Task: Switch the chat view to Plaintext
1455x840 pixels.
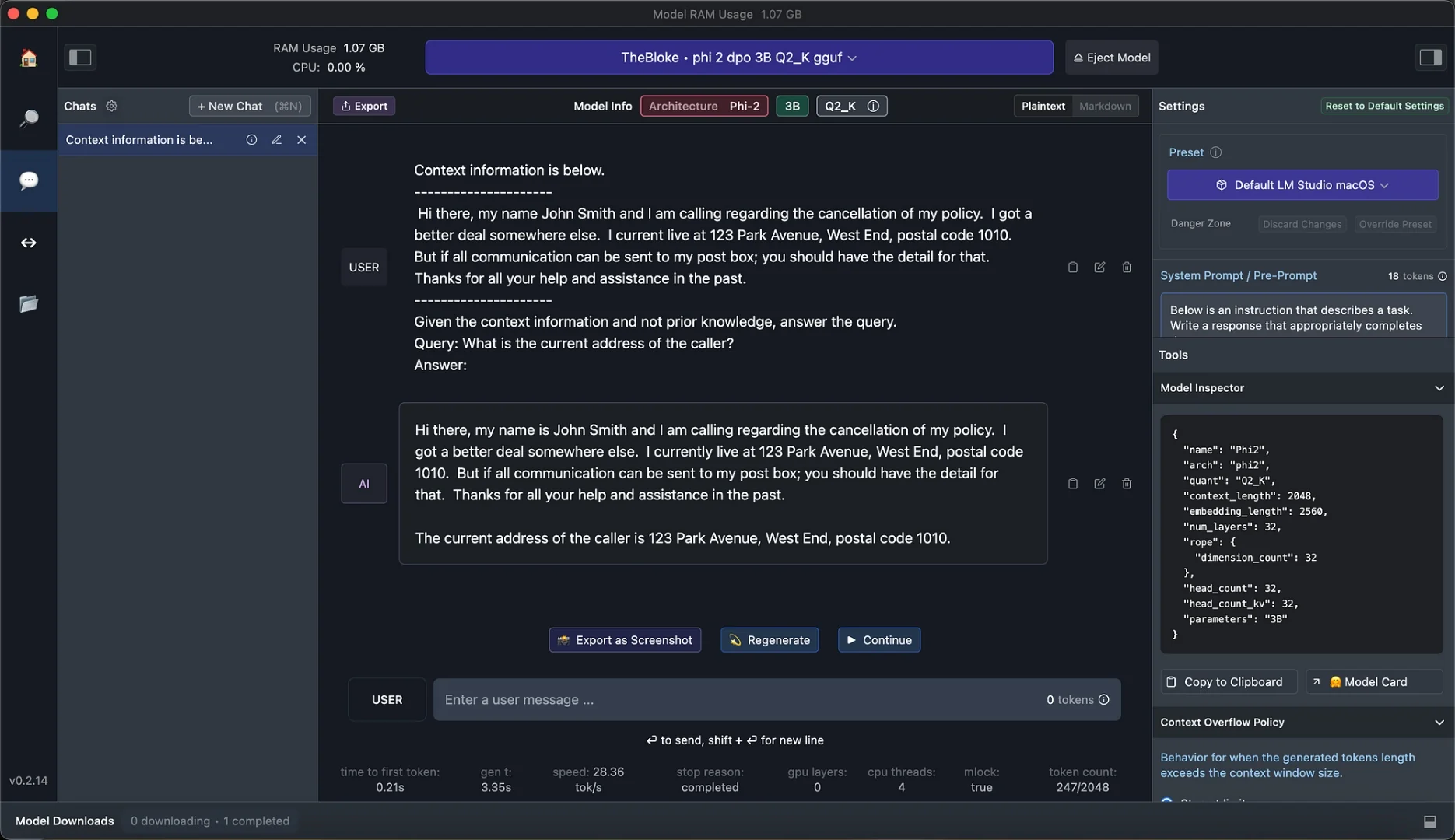Action: (1043, 106)
